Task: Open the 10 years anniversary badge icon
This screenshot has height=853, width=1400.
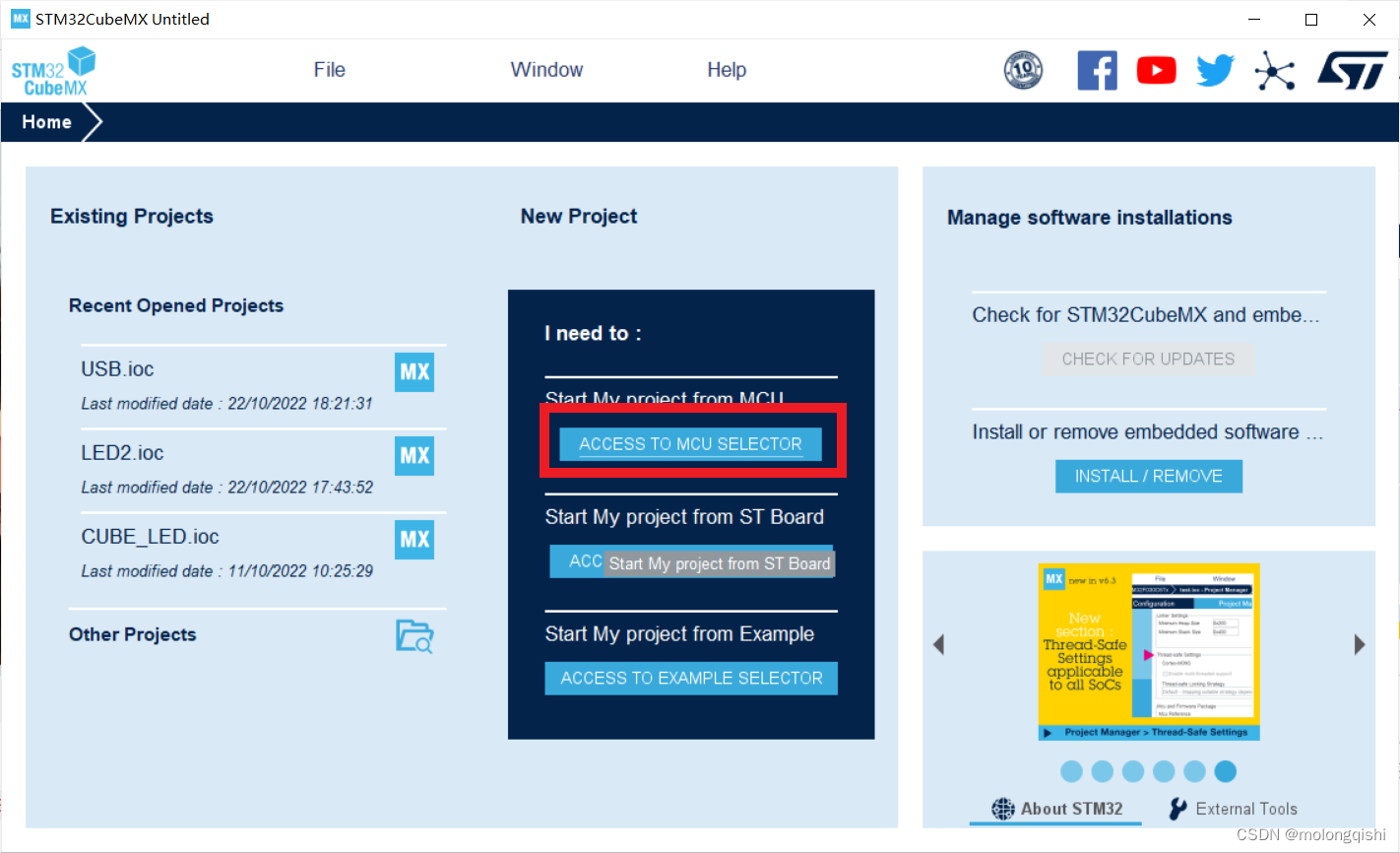Action: click(x=1023, y=70)
